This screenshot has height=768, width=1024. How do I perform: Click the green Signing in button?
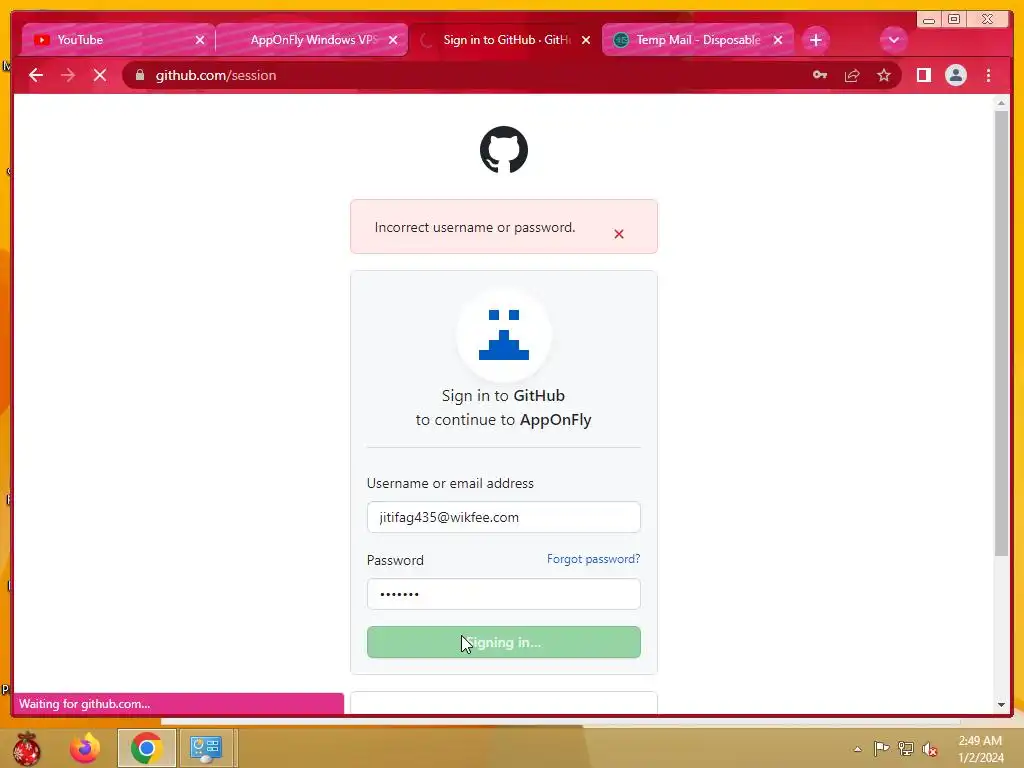pyautogui.click(x=504, y=643)
